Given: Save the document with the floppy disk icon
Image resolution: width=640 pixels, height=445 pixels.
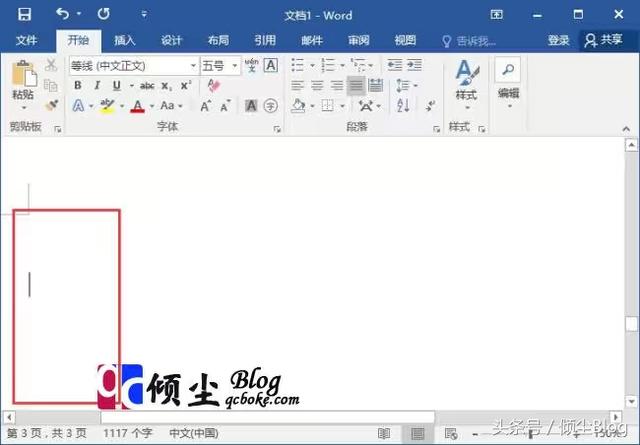Looking at the screenshot, I should [x=24, y=14].
